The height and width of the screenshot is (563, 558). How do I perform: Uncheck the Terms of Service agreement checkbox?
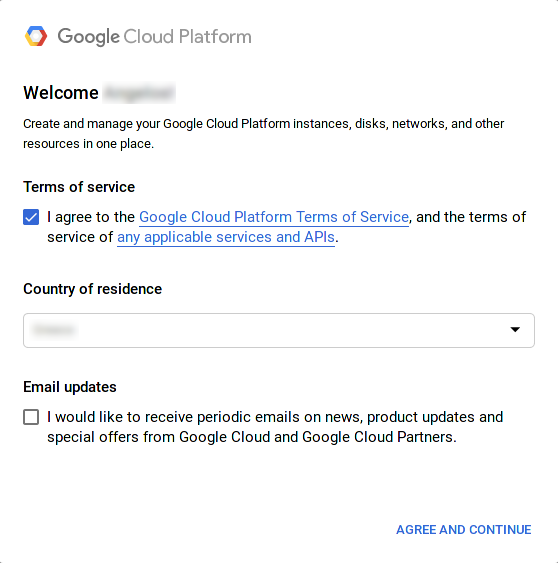[31, 217]
